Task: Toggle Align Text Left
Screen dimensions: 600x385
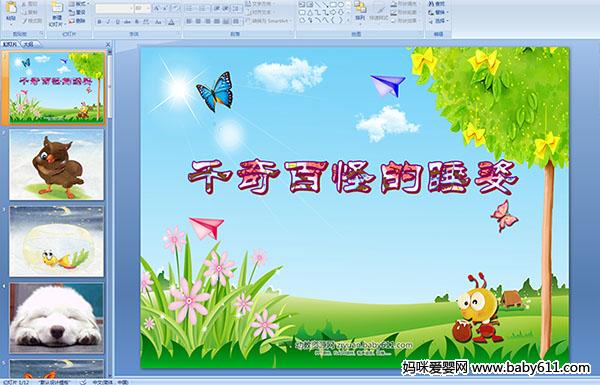Action: (189, 21)
